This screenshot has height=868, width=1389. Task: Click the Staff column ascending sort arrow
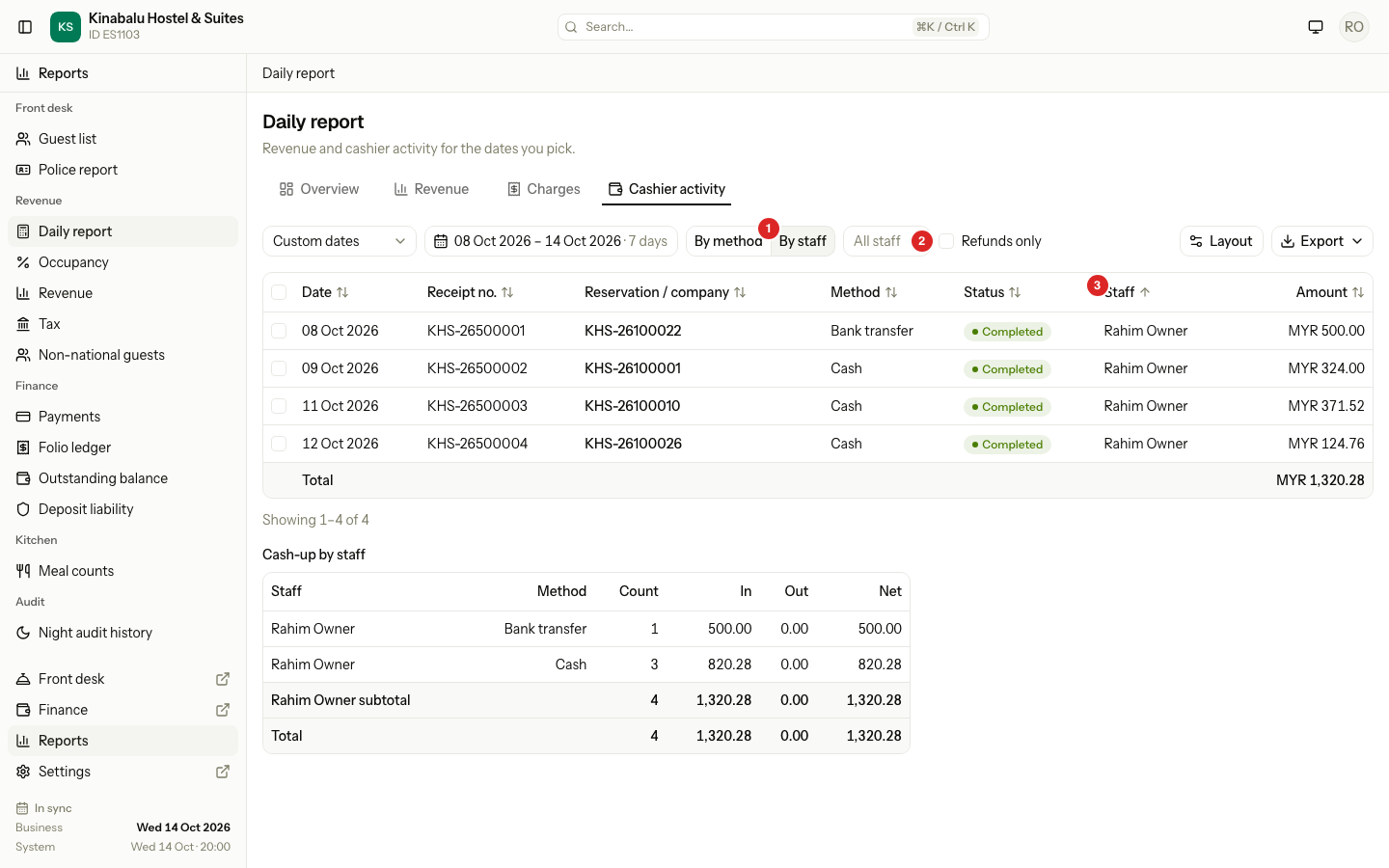1145,292
